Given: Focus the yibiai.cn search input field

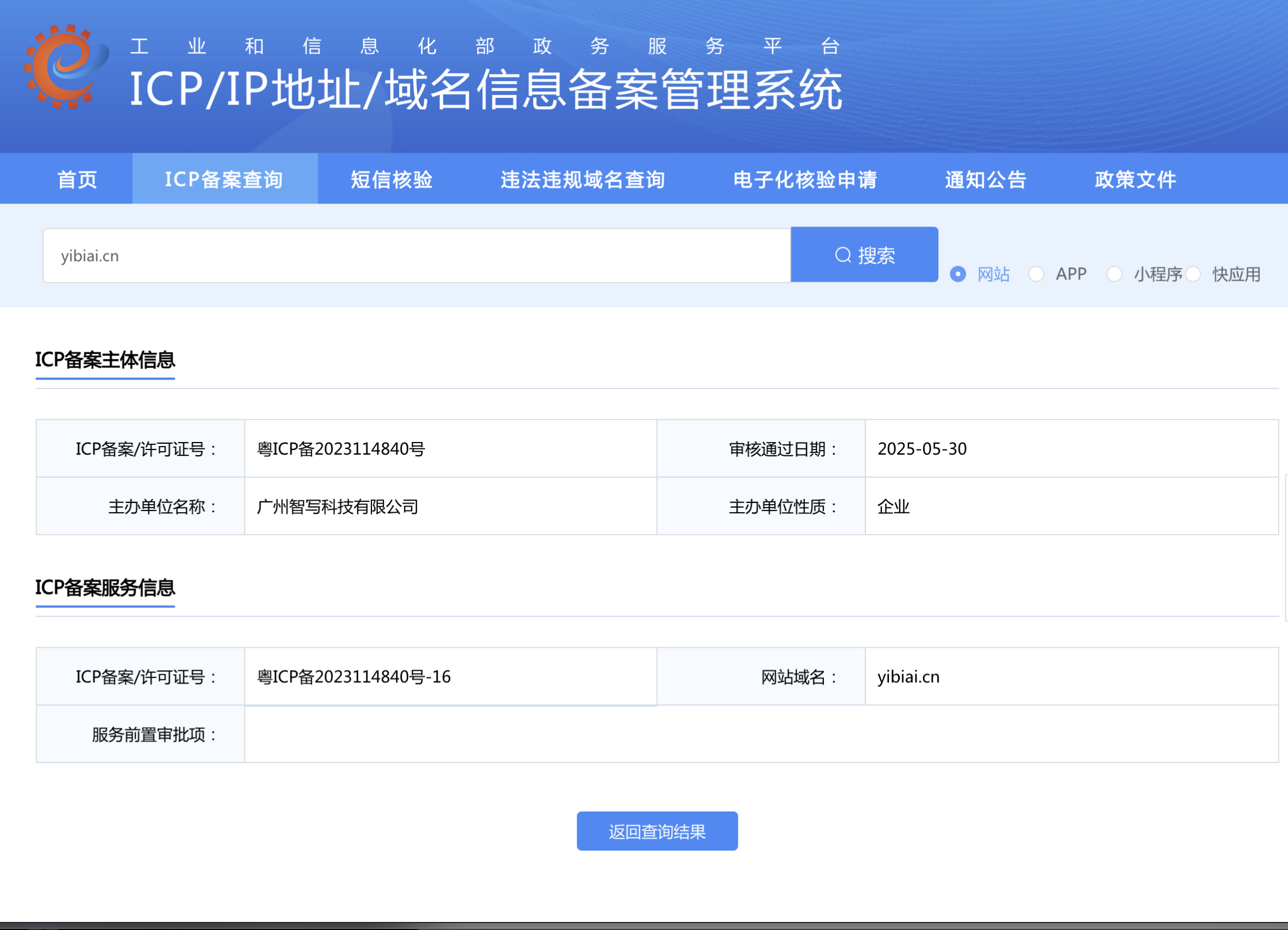Looking at the screenshot, I should [x=416, y=256].
